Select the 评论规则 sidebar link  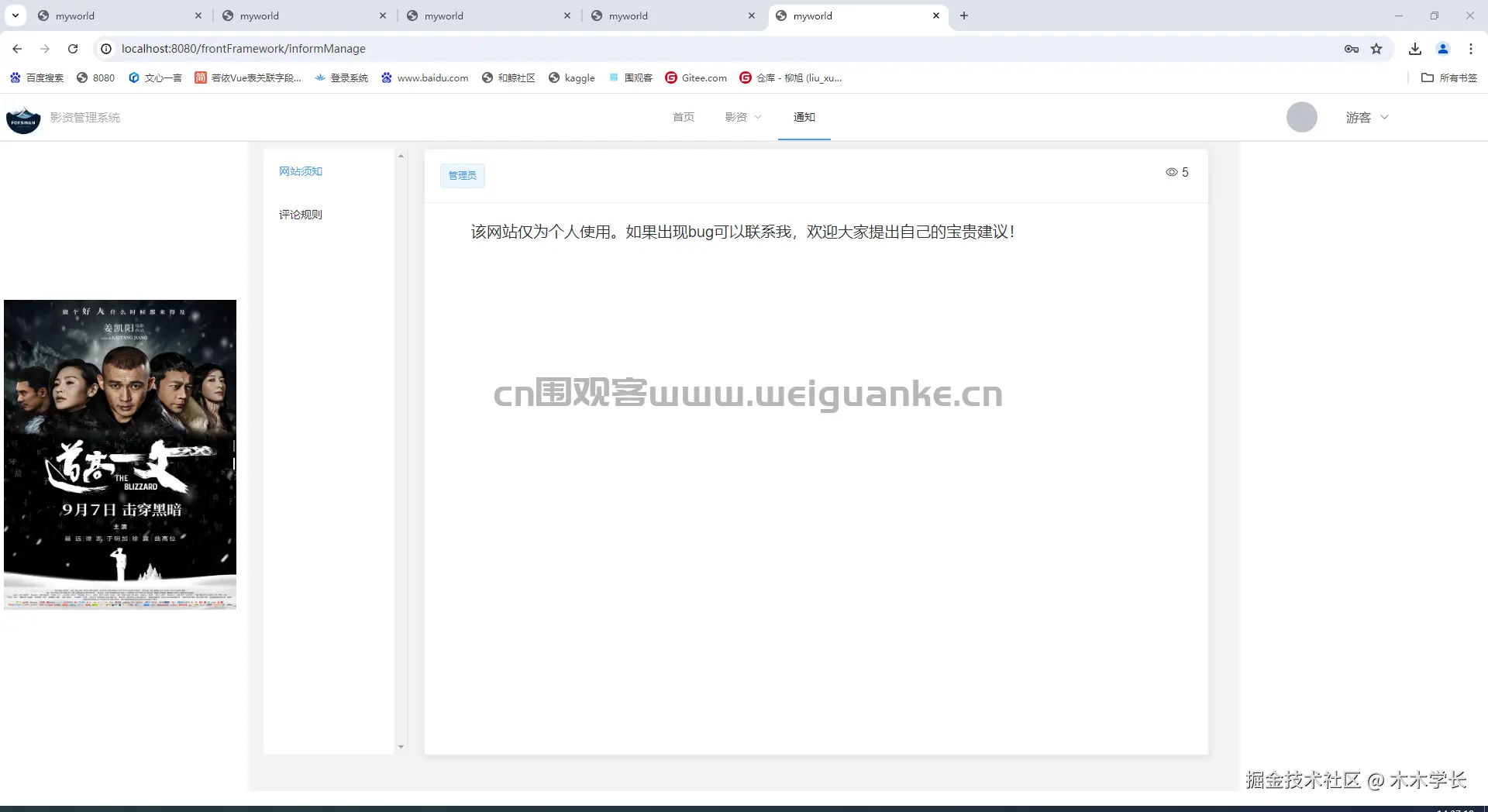coord(301,215)
